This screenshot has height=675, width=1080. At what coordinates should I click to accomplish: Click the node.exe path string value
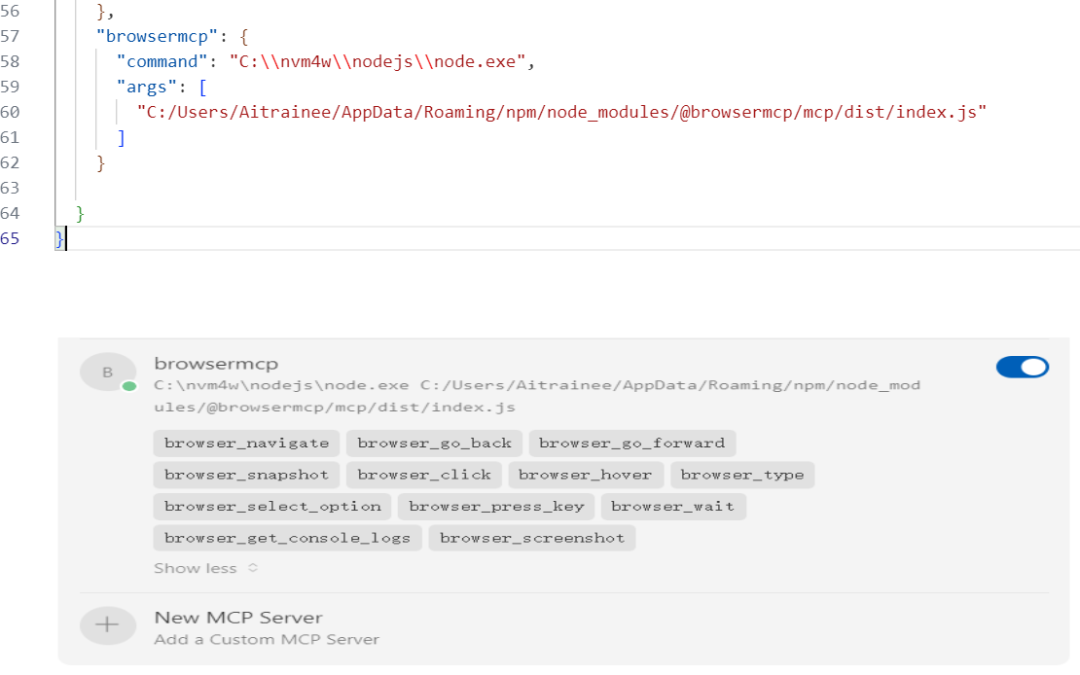tap(377, 61)
